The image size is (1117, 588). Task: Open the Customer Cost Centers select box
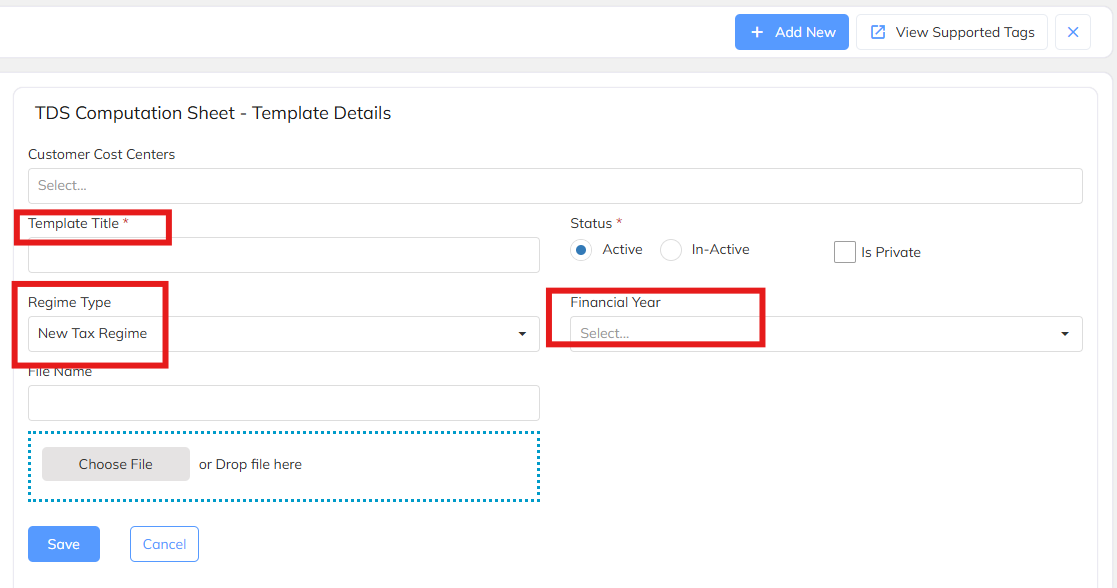555,186
